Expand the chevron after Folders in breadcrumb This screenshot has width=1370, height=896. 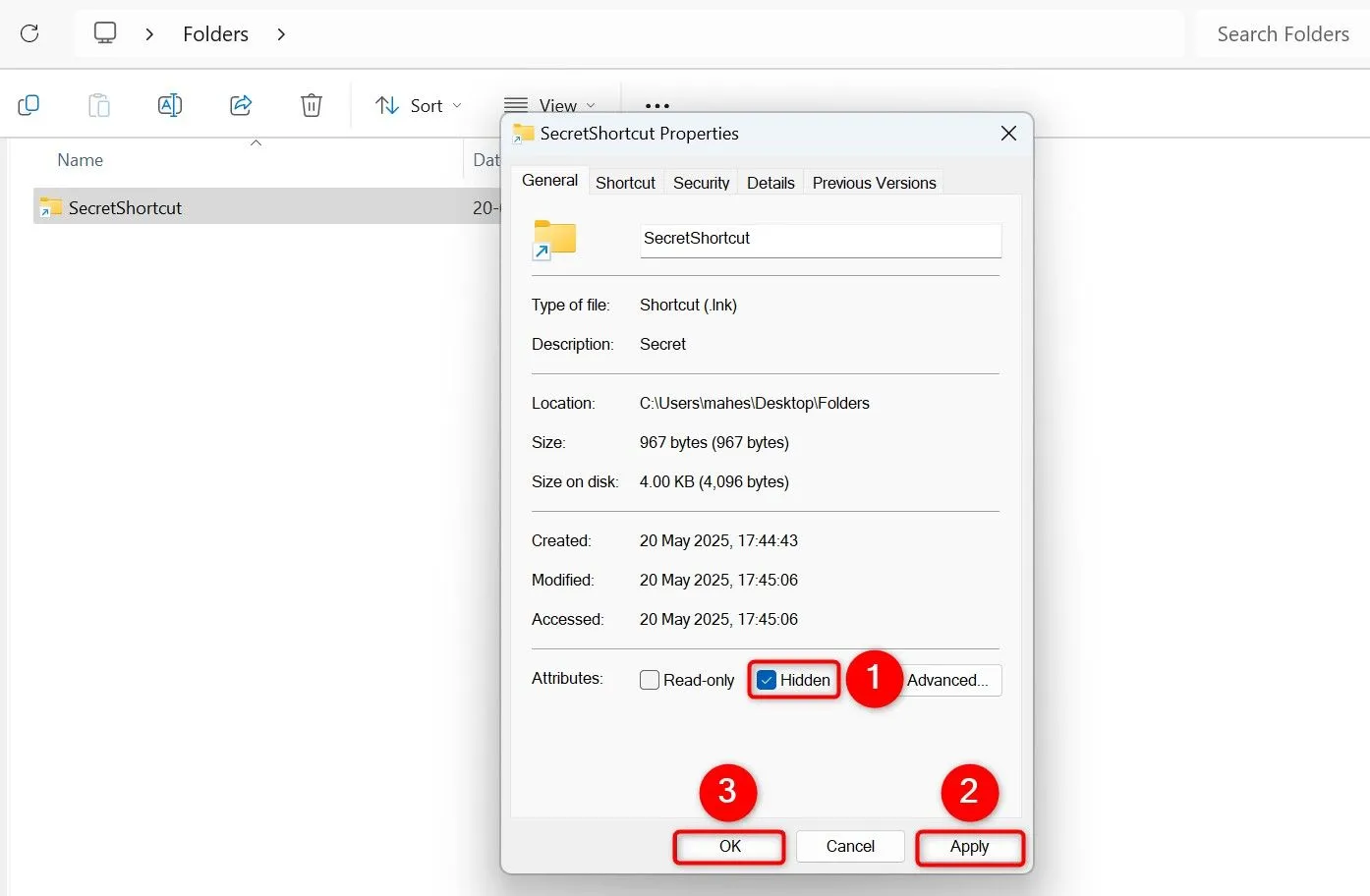(x=281, y=34)
